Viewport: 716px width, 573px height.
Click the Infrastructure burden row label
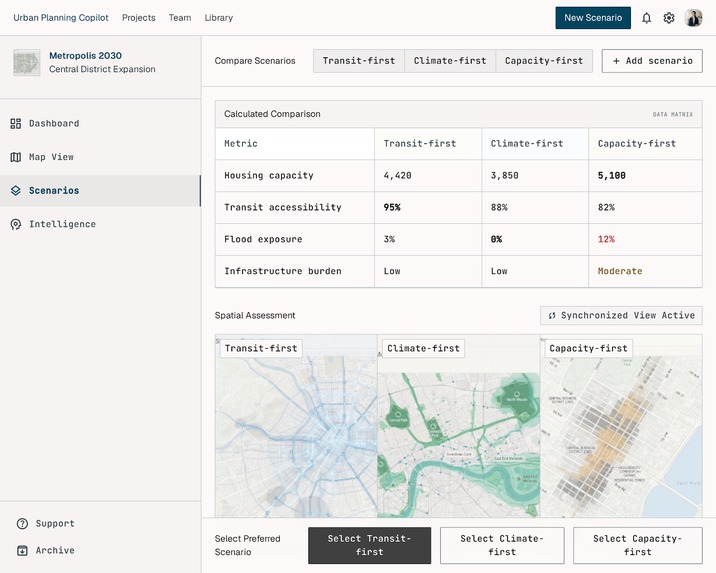pos(283,271)
